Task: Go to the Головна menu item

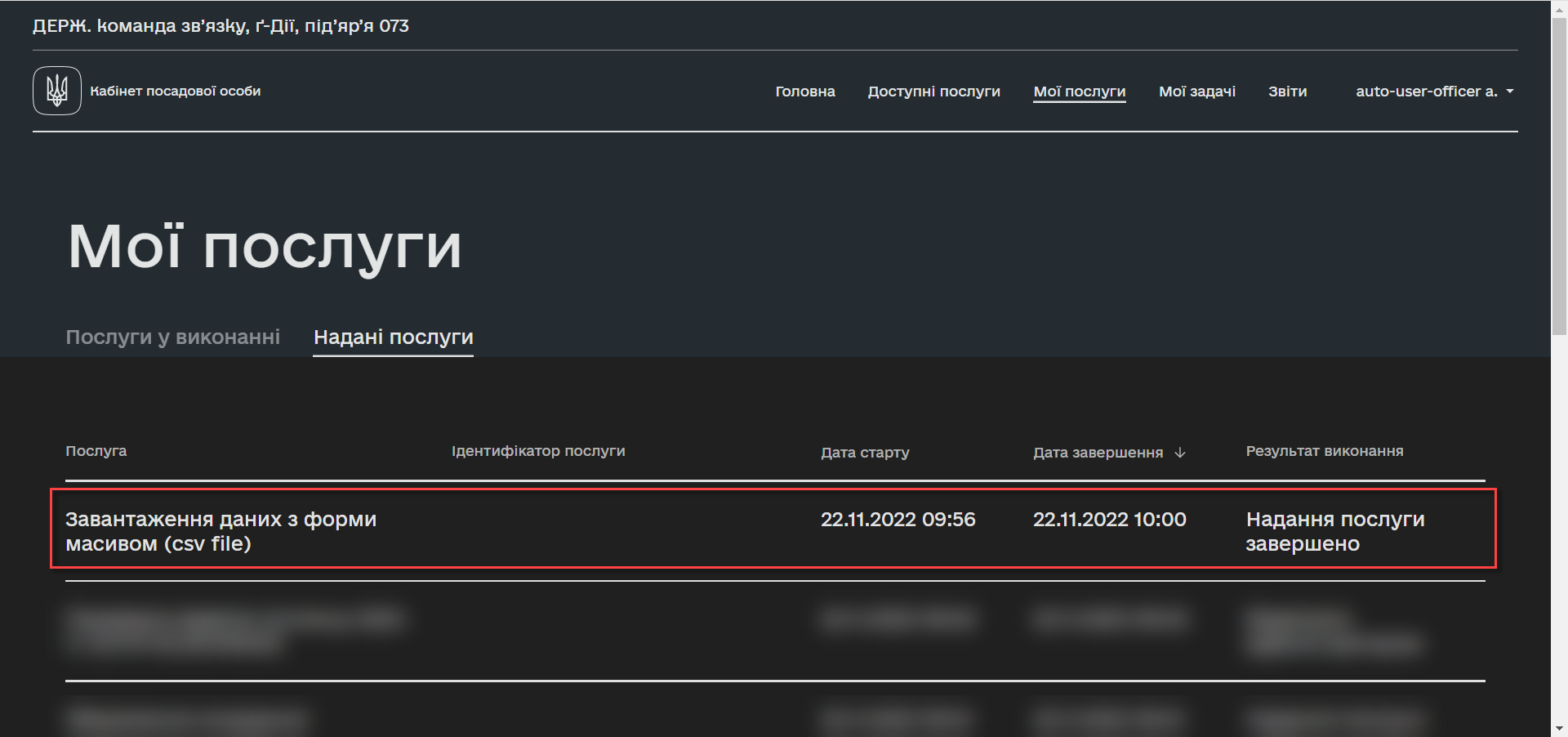Action: click(x=805, y=92)
